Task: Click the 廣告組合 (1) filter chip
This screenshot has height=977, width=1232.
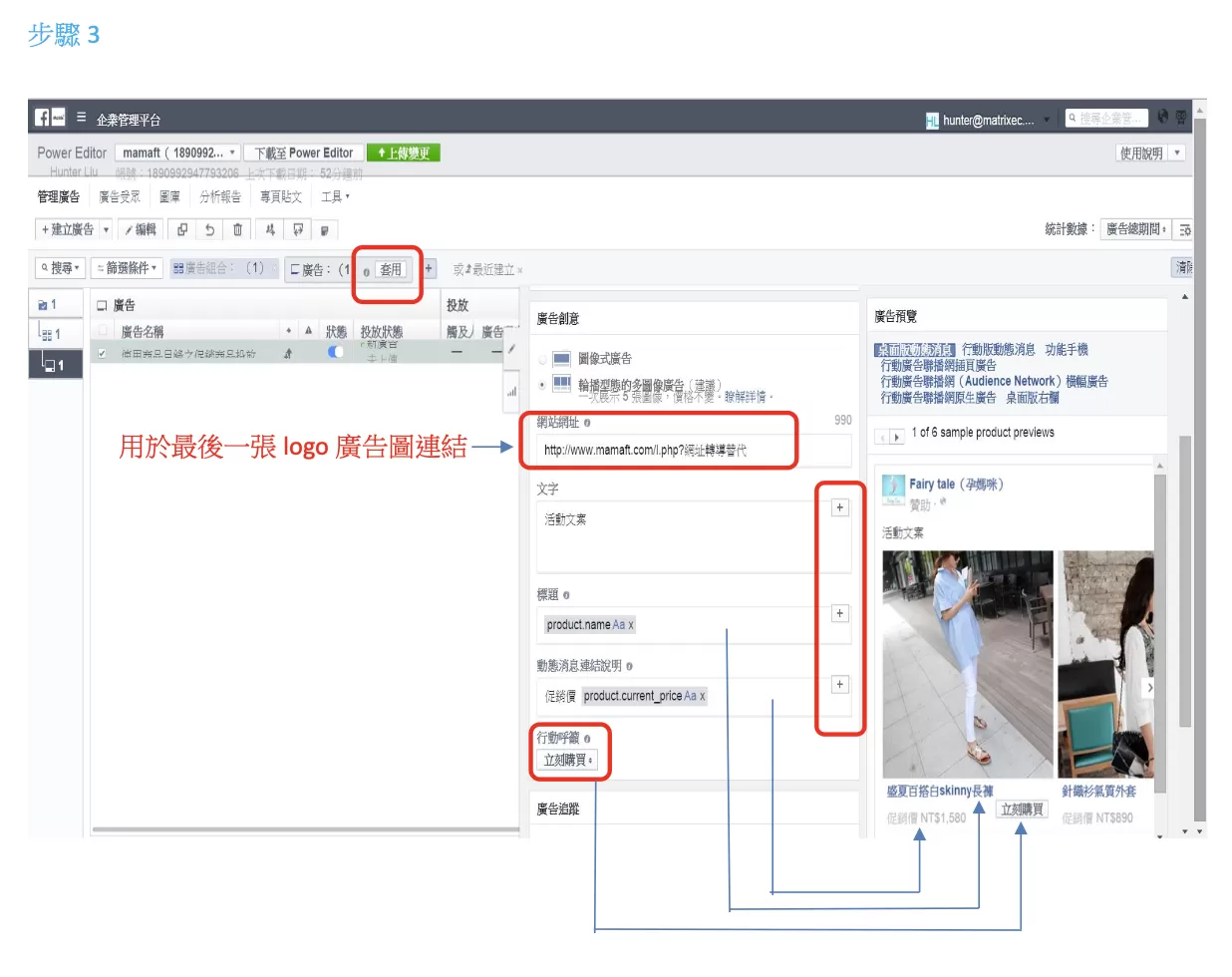Action: coord(223,268)
